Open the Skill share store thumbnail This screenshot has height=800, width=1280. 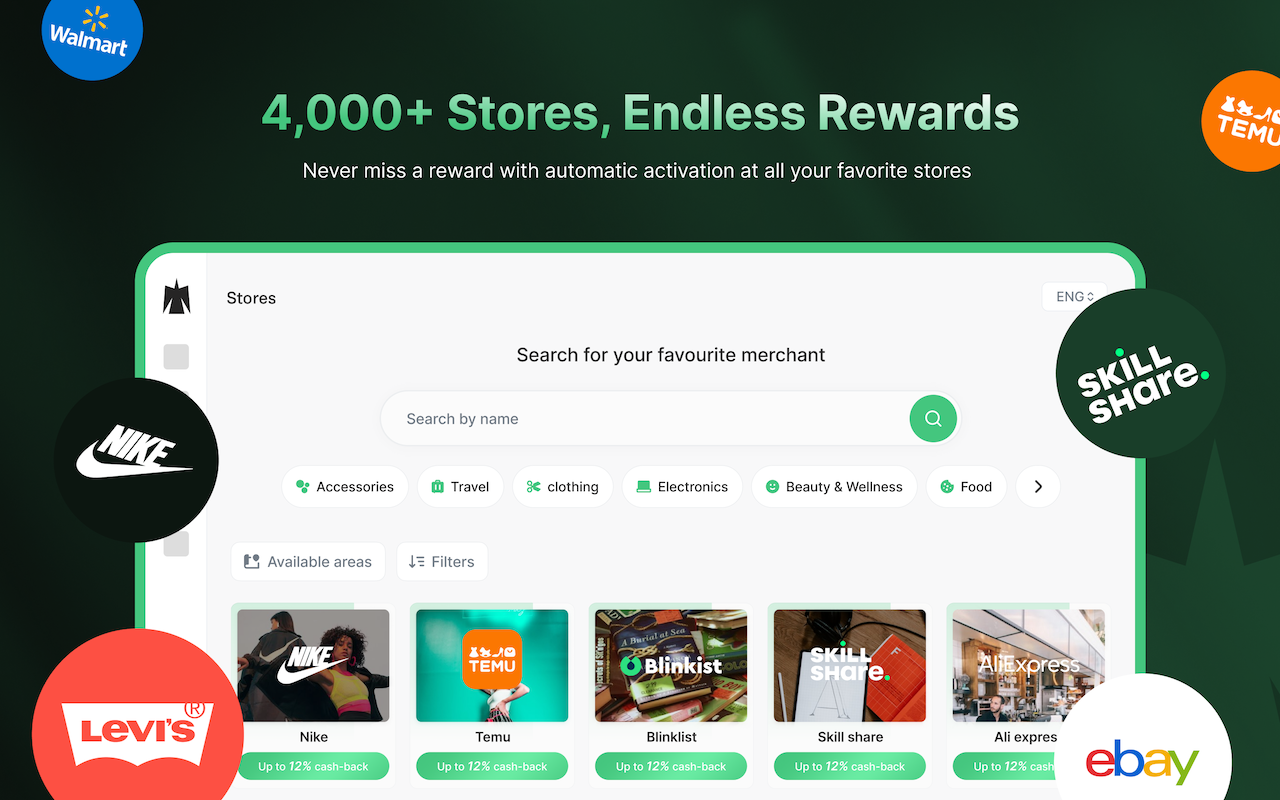(850, 666)
